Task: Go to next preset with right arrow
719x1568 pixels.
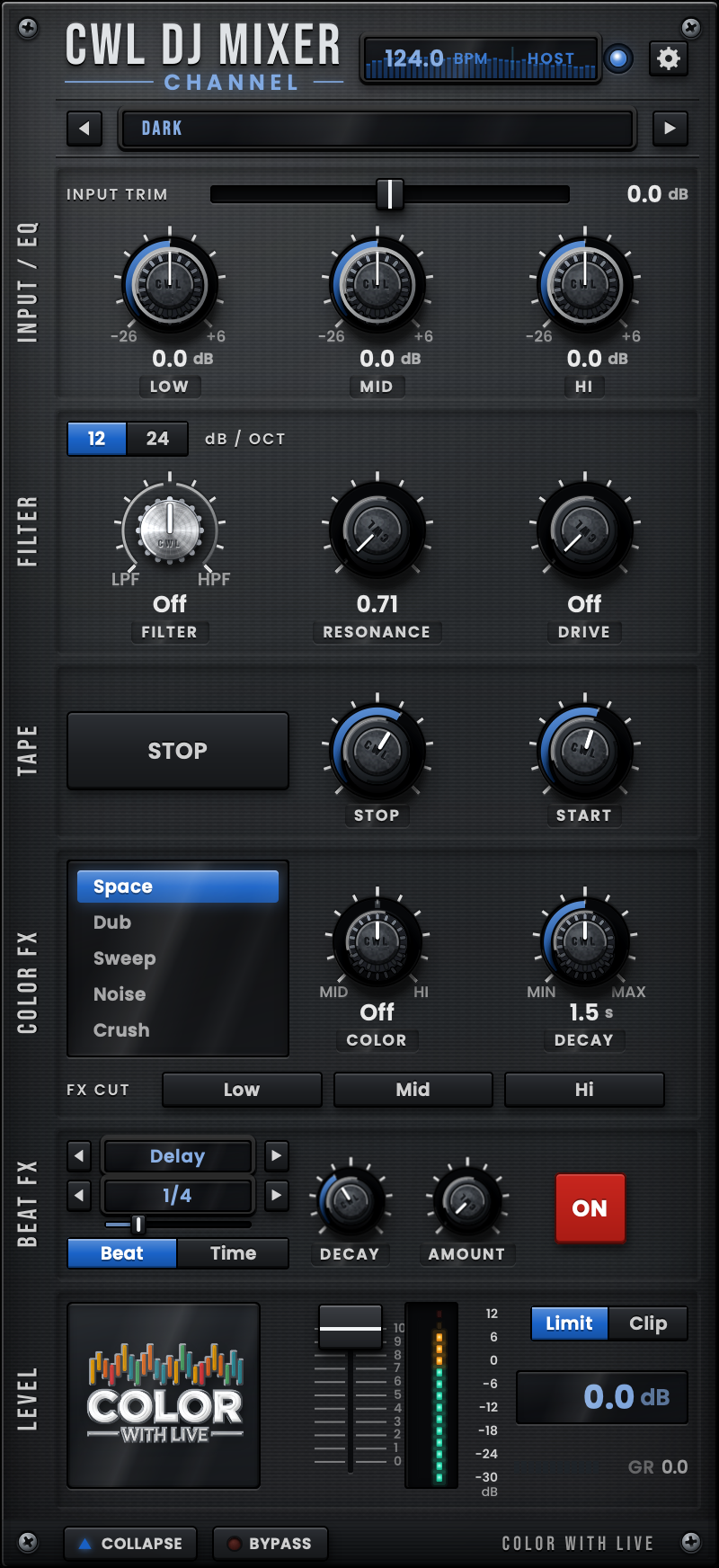Action: (x=670, y=129)
